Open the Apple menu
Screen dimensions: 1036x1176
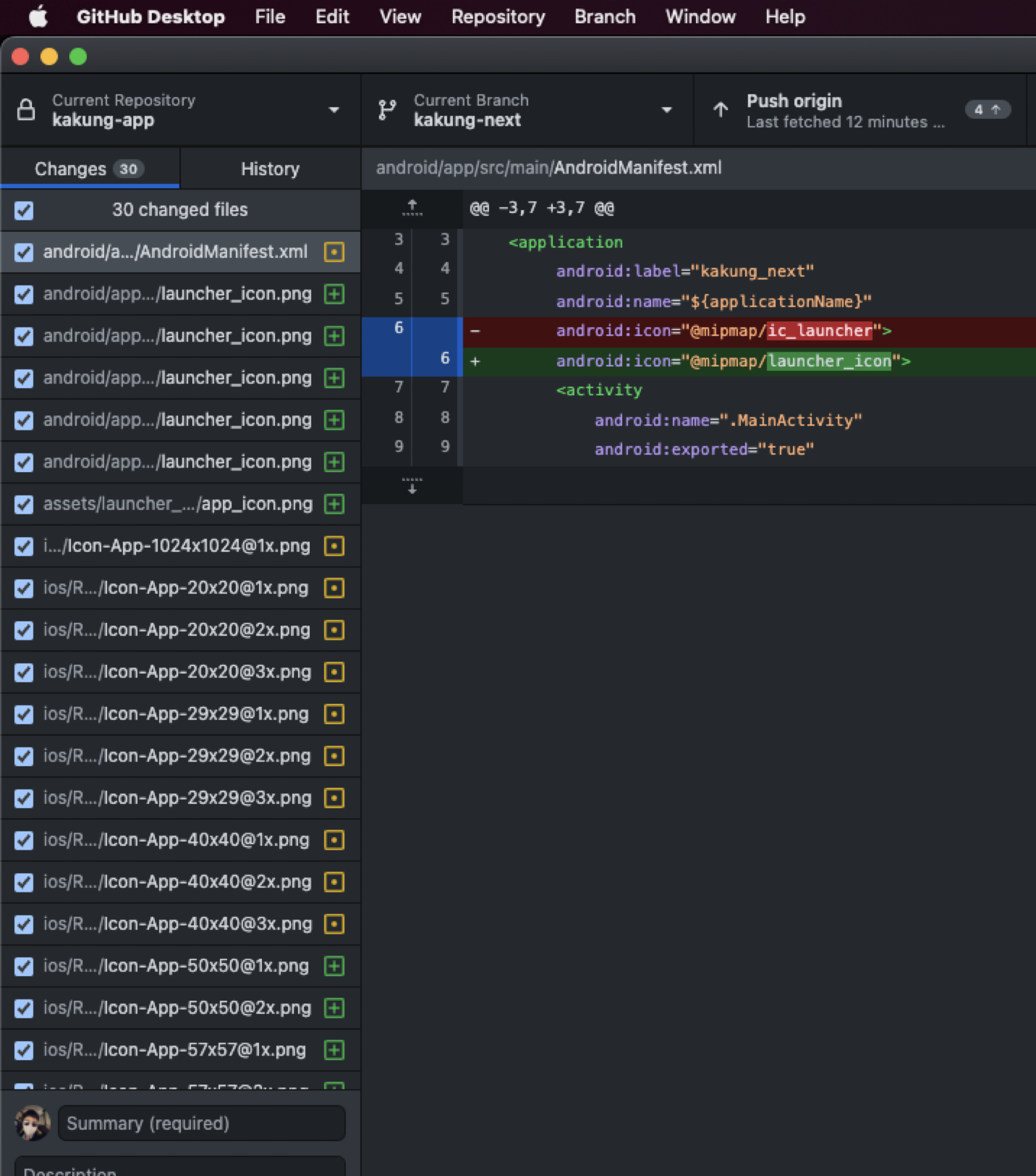click(x=38, y=17)
